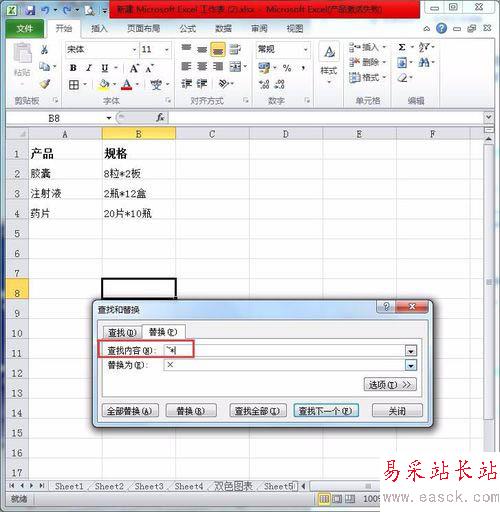500x512 pixels.
Task: Click Replace All (全部替换) button
Action: pos(130,411)
